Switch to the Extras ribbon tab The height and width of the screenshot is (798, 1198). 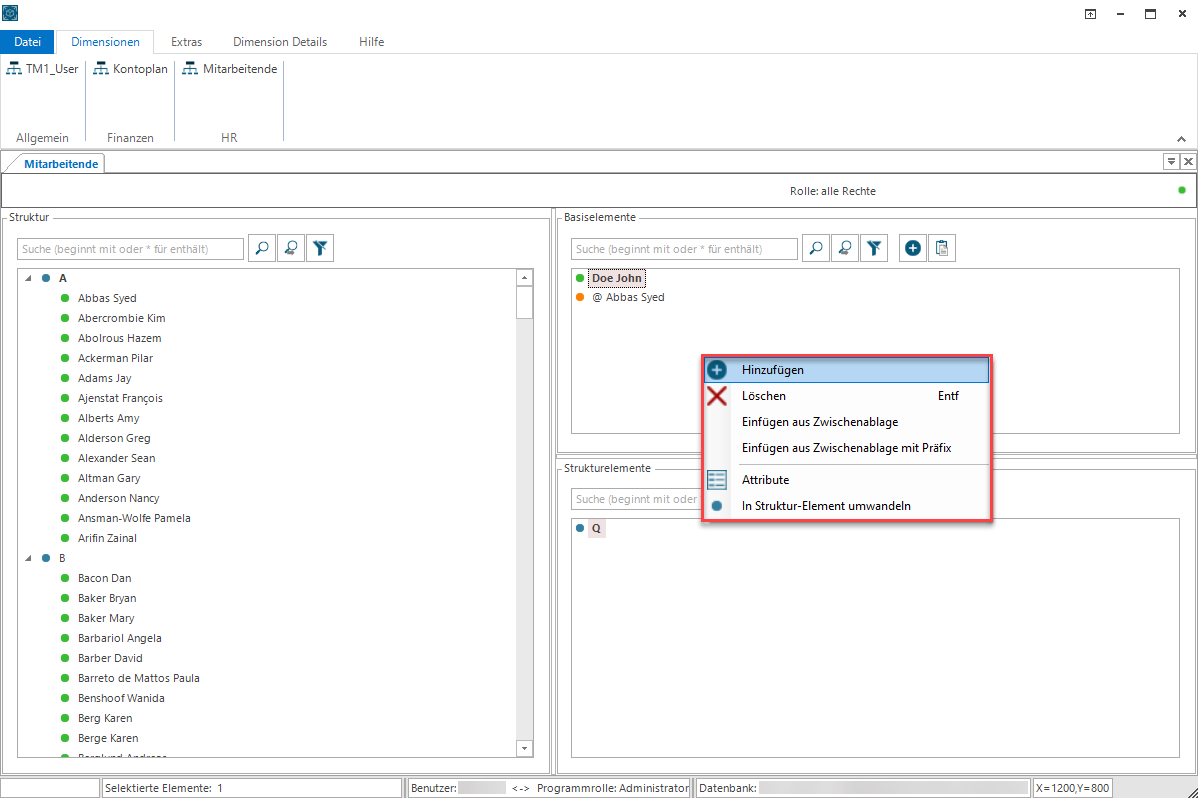point(186,42)
